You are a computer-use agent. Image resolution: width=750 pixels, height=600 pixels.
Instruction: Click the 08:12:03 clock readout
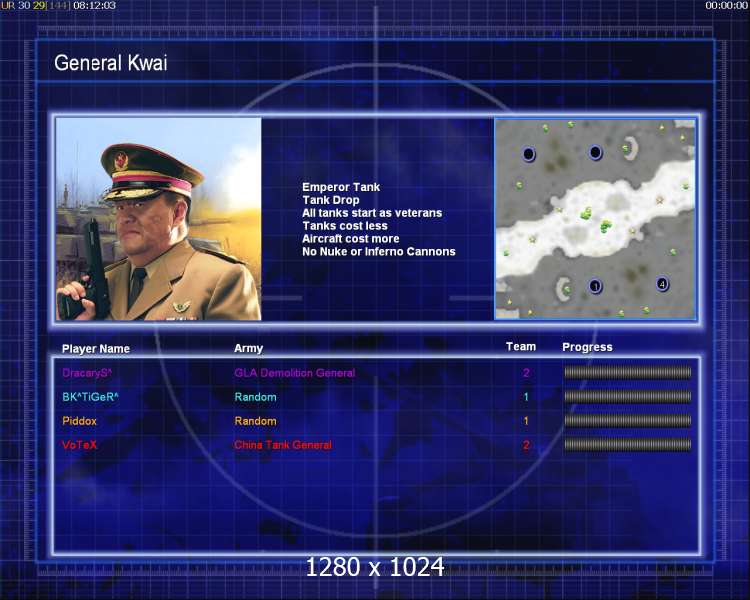94,5
